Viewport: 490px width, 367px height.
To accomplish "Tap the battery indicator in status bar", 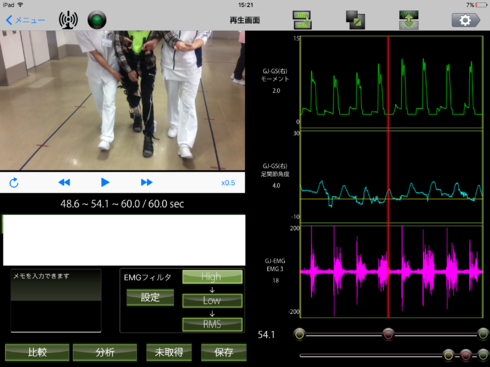I will pyautogui.click(x=481, y=5).
